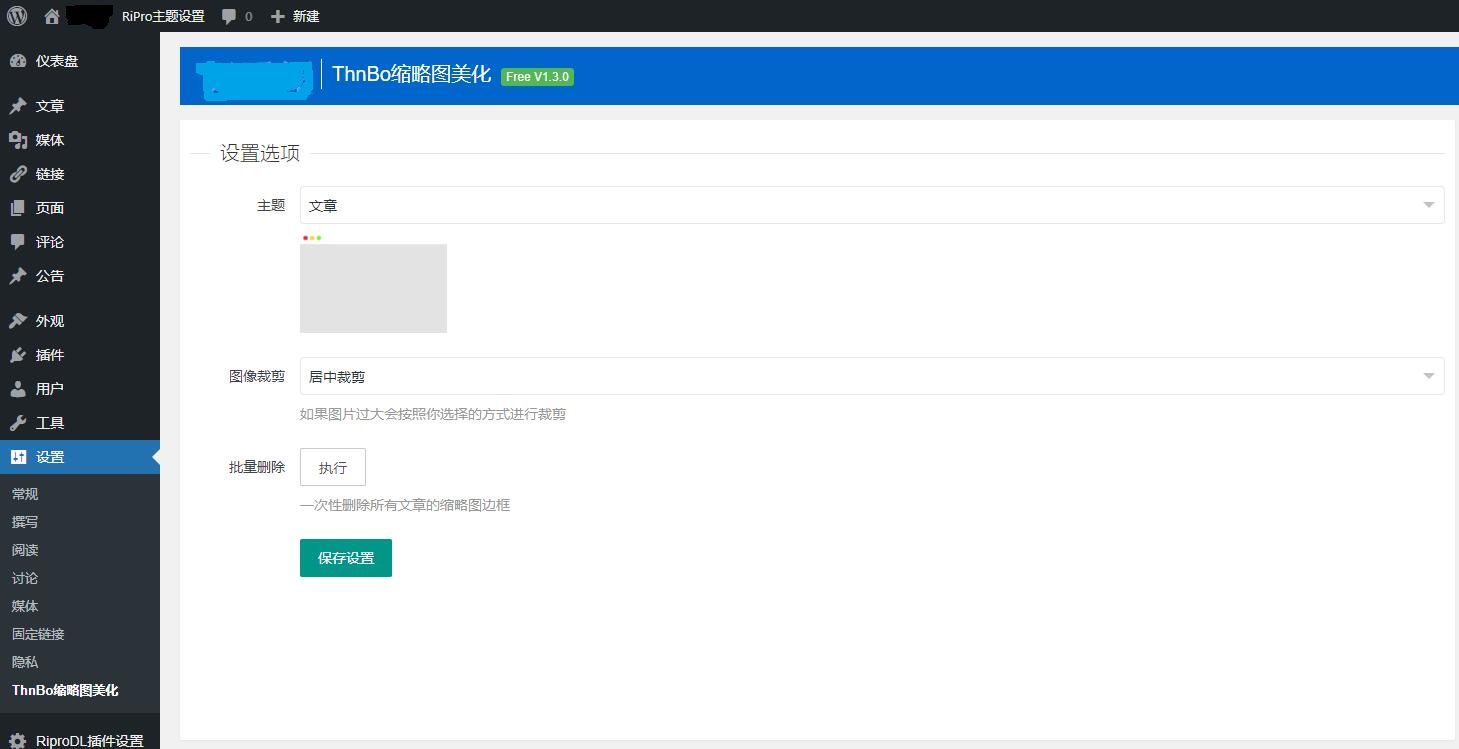This screenshot has height=749, width=1459.
Task: Click the person icon beside 用户
Action: (x=18, y=389)
